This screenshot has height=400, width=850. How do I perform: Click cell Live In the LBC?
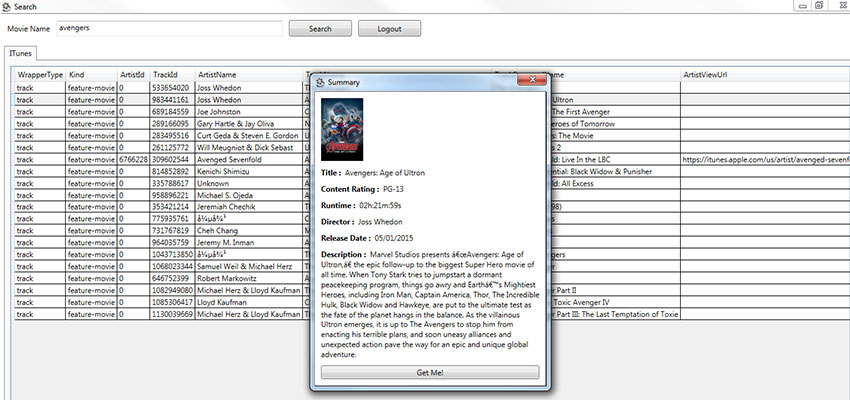[615, 159]
